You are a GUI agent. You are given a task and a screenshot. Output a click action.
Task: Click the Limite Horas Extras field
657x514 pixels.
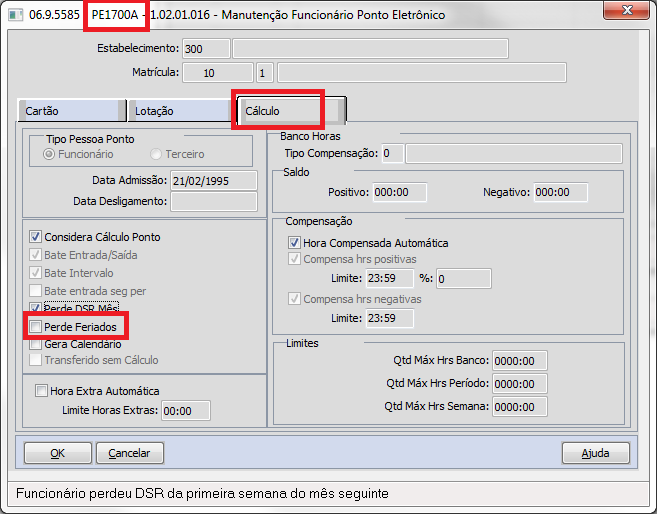pos(186,411)
